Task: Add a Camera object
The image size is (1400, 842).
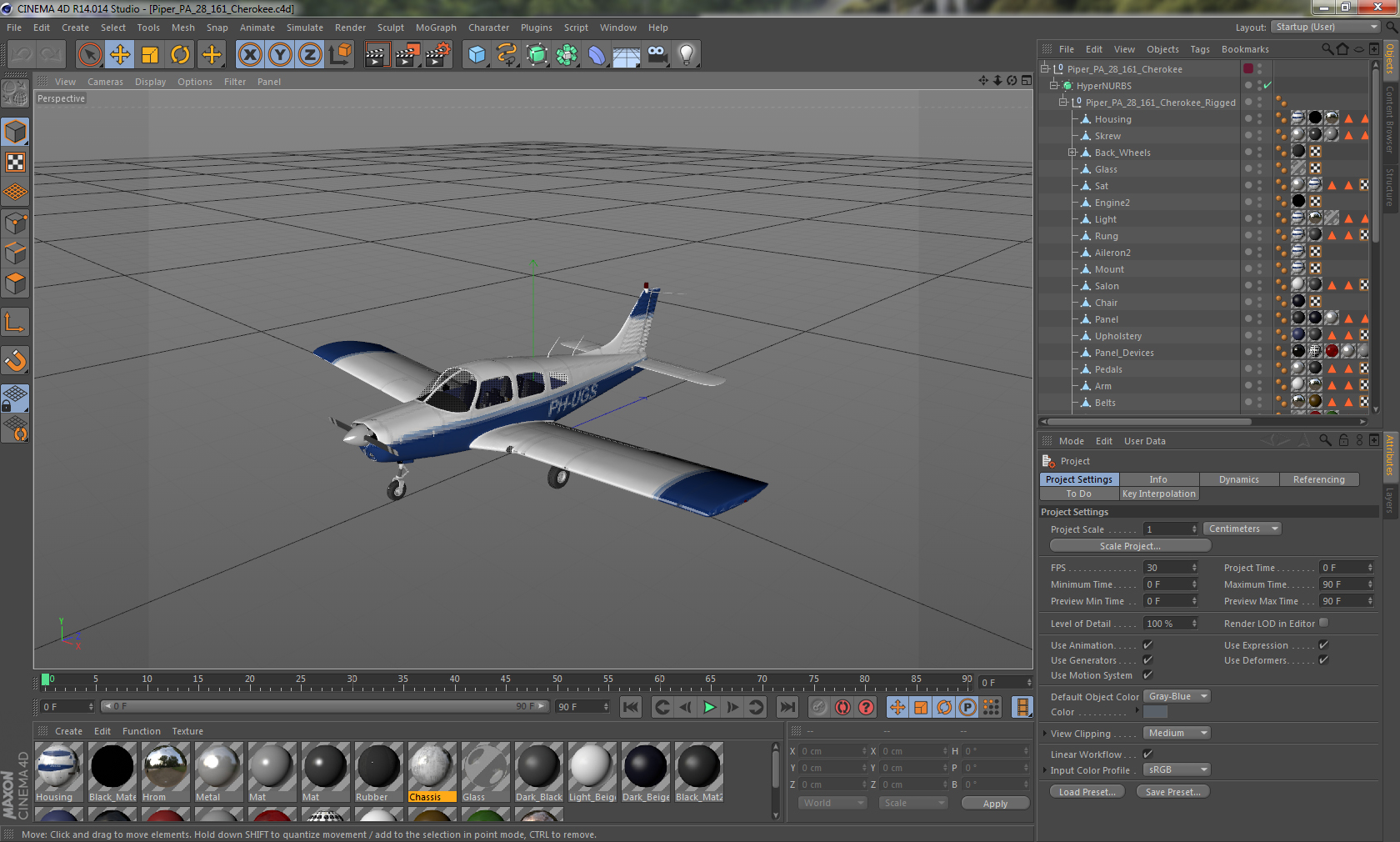Action: (657, 55)
